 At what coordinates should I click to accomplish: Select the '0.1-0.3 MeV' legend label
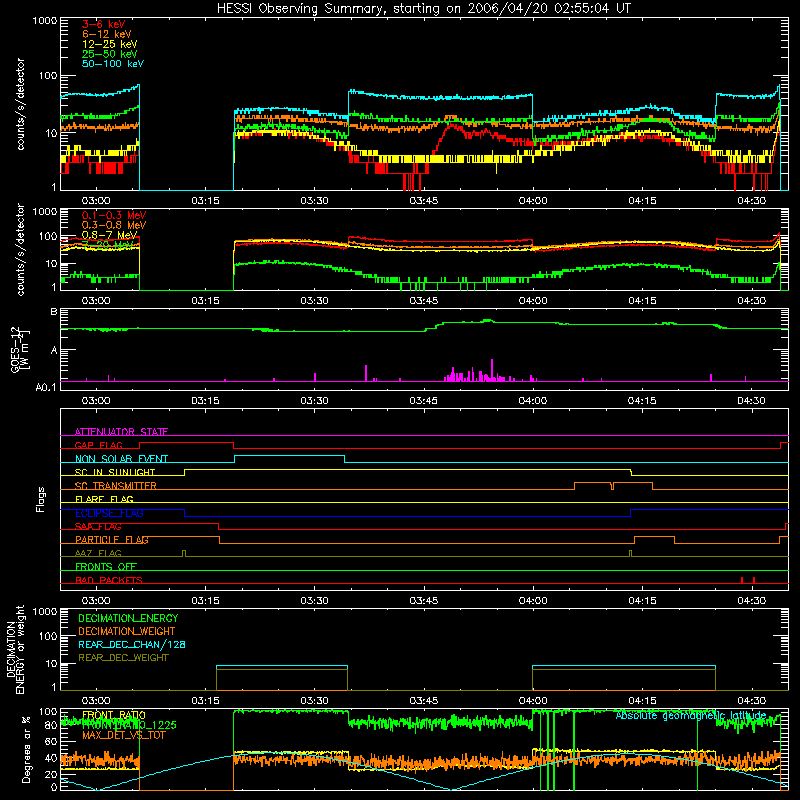(x=114, y=215)
